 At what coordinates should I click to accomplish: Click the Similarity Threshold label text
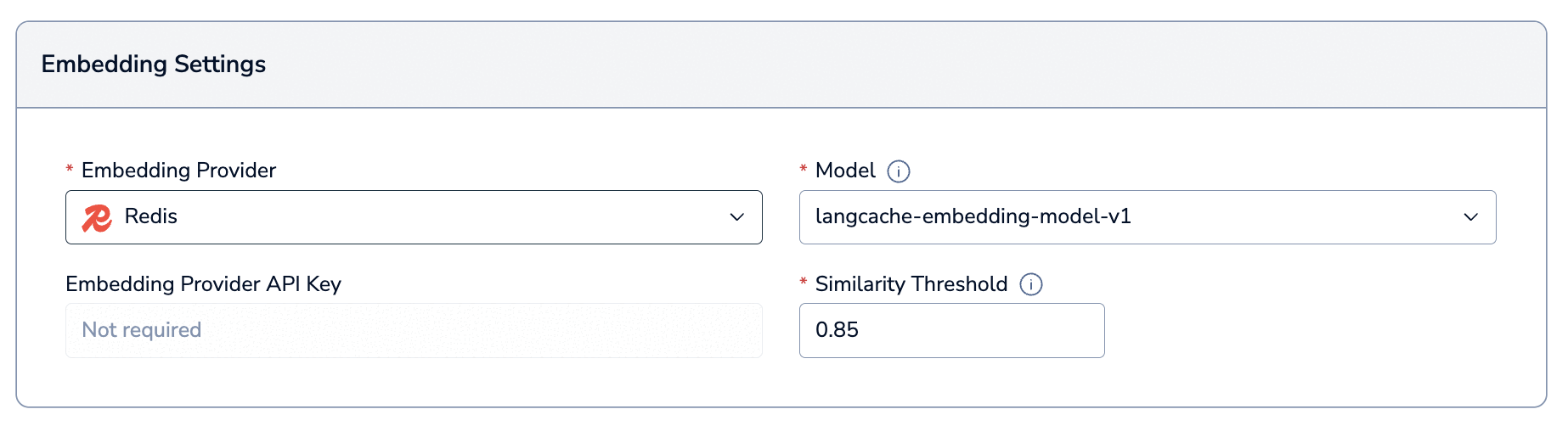pyautogui.click(x=911, y=284)
